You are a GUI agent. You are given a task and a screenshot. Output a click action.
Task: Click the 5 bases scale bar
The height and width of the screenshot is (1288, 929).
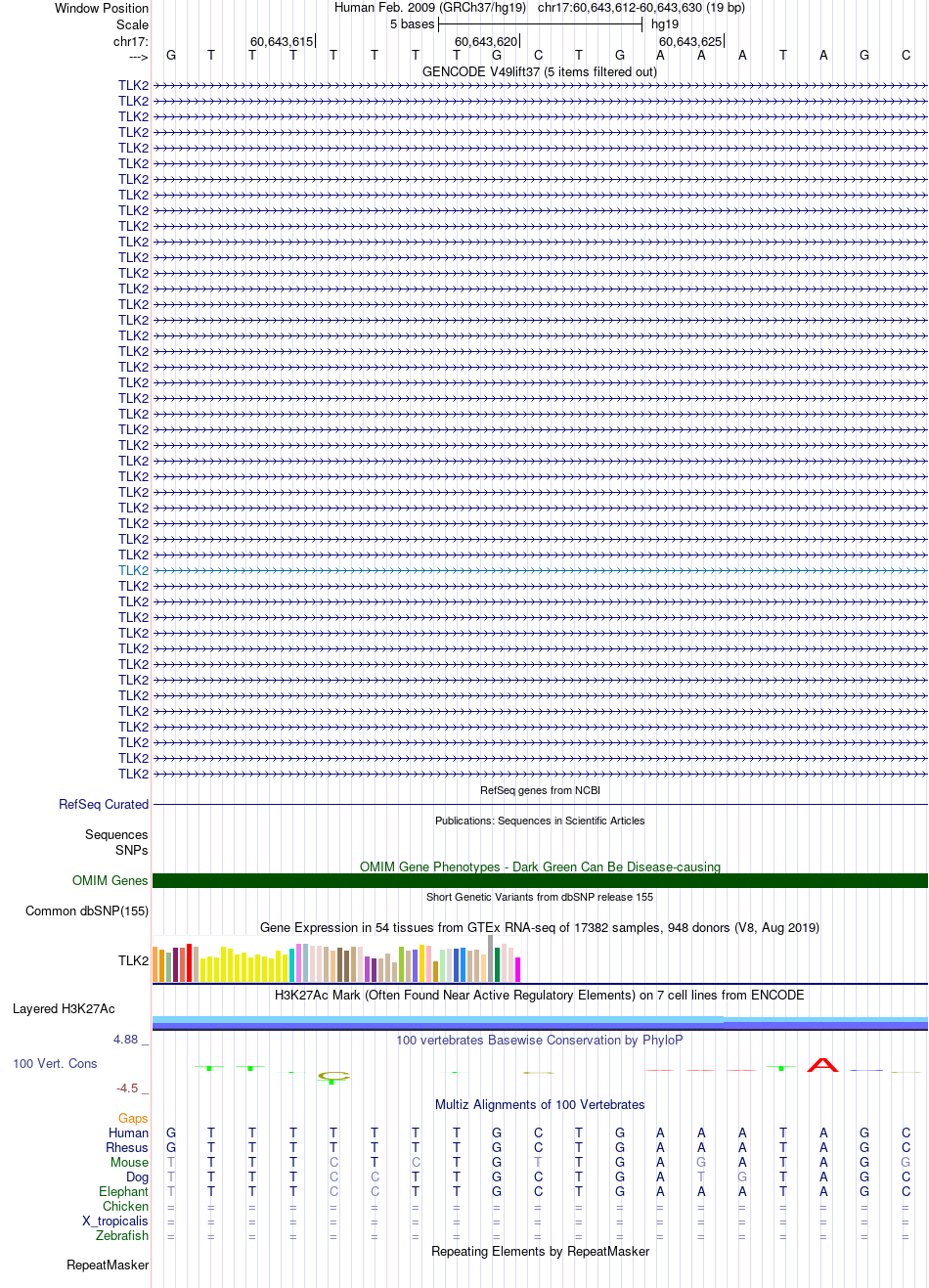[540, 24]
